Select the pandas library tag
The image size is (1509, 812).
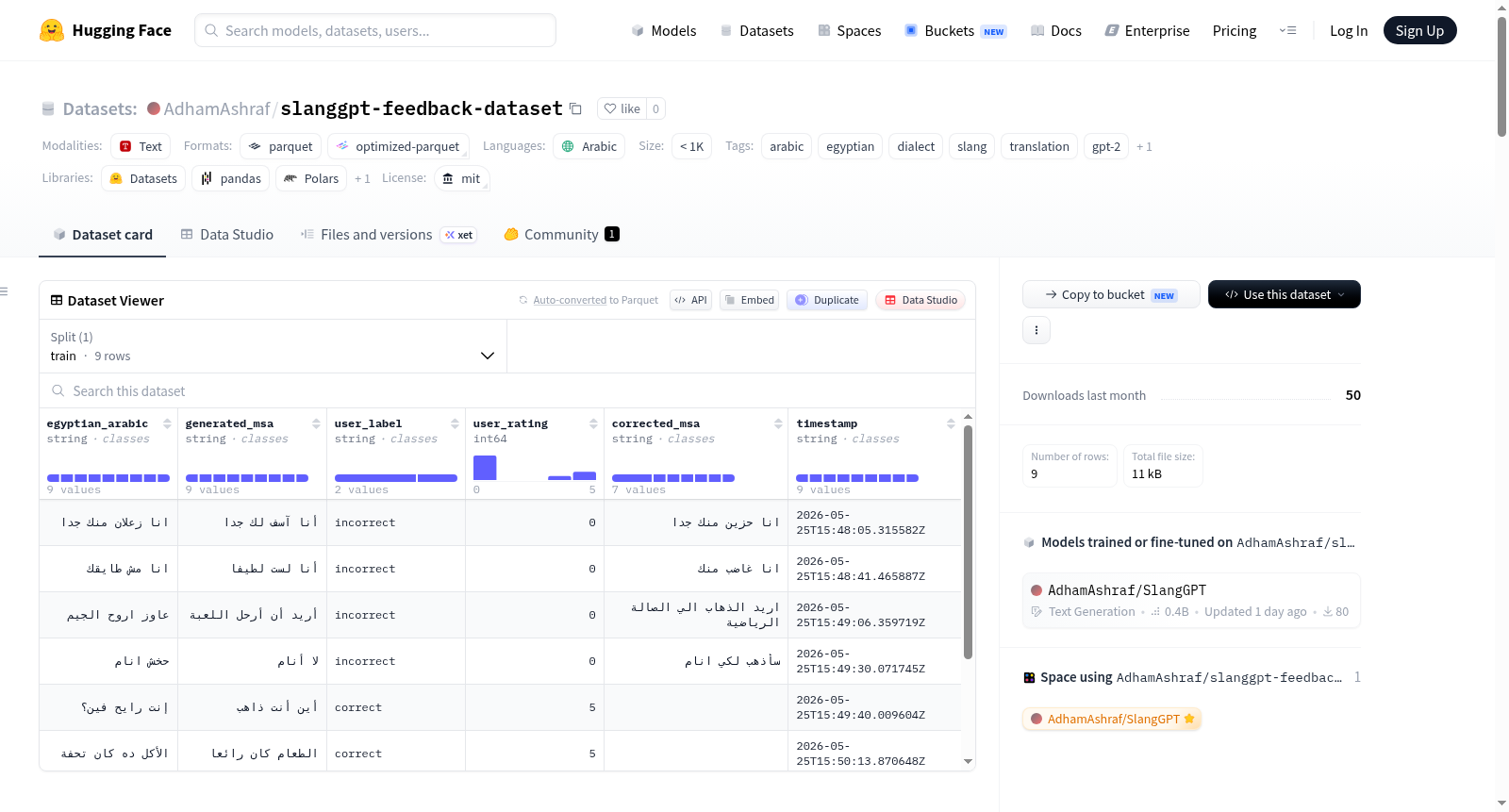tap(231, 178)
